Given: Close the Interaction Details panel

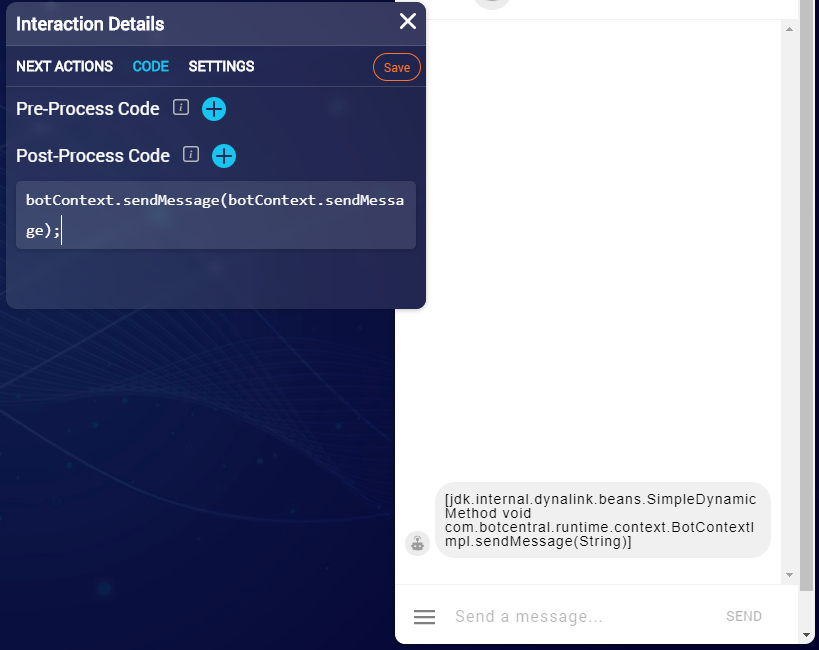Looking at the screenshot, I should [407, 21].
